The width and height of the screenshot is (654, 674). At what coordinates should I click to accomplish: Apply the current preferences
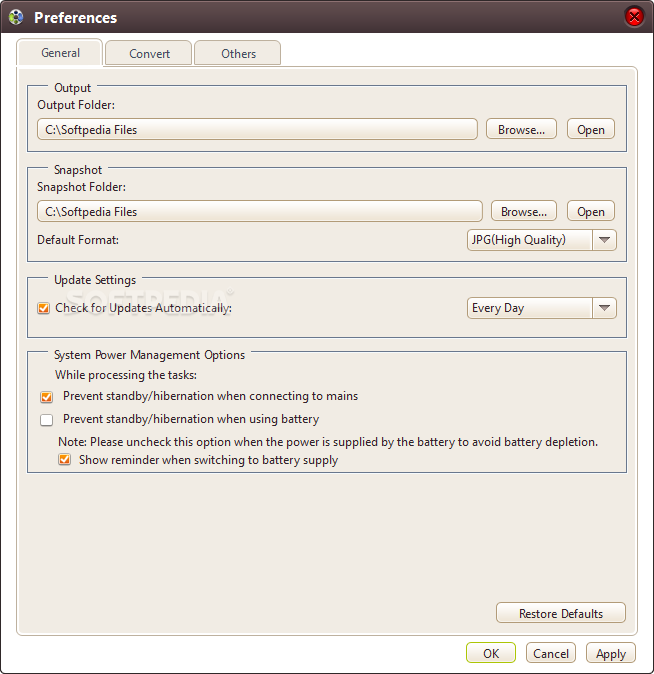click(610, 653)
